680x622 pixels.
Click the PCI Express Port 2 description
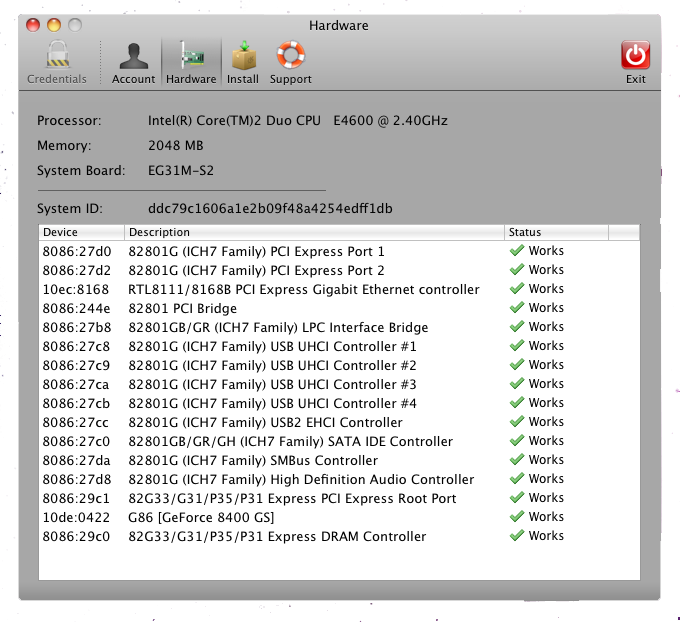256,271
